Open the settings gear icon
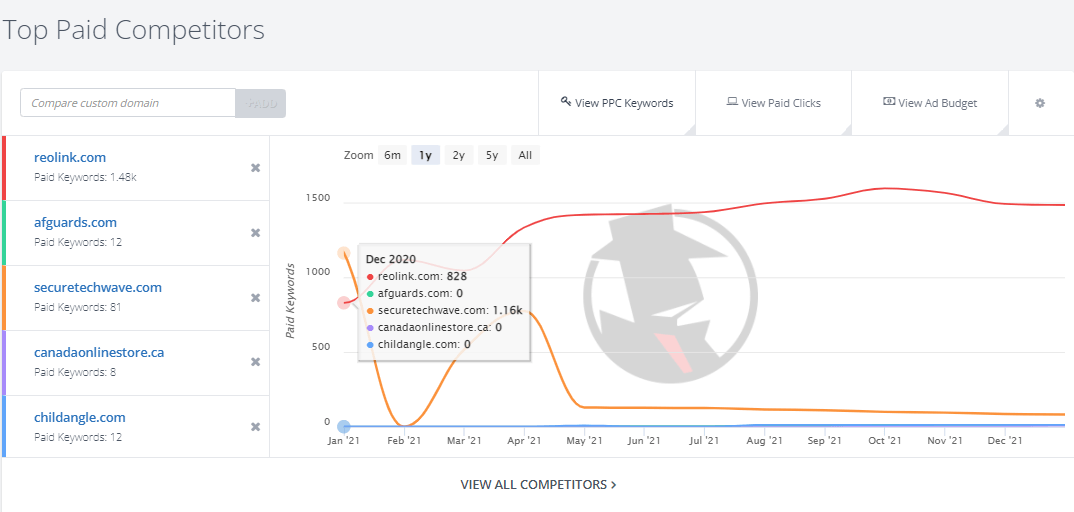This screenshot has height=512, width=1074. (1040, 103)
